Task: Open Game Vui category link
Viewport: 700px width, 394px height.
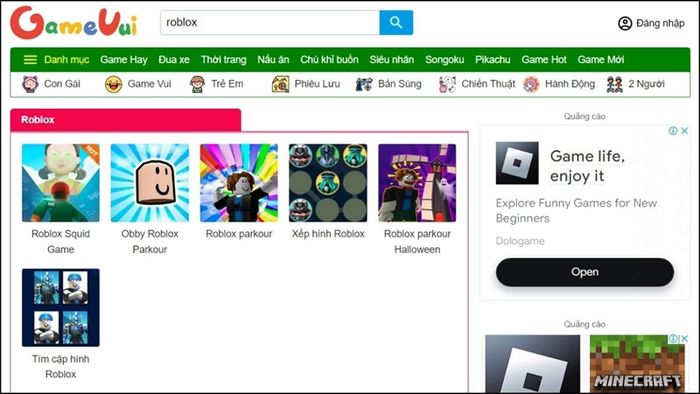Action: tap(149, 84)
